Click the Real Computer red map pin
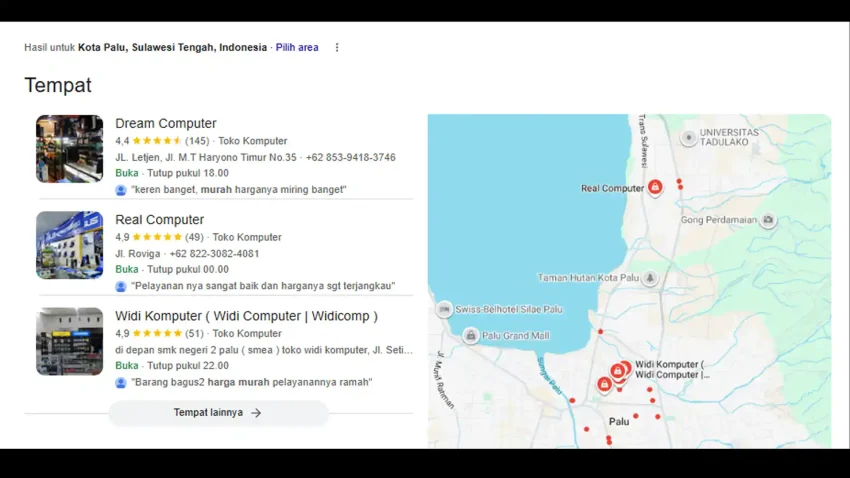Viewport: 850px width, 478px height. 655,188
